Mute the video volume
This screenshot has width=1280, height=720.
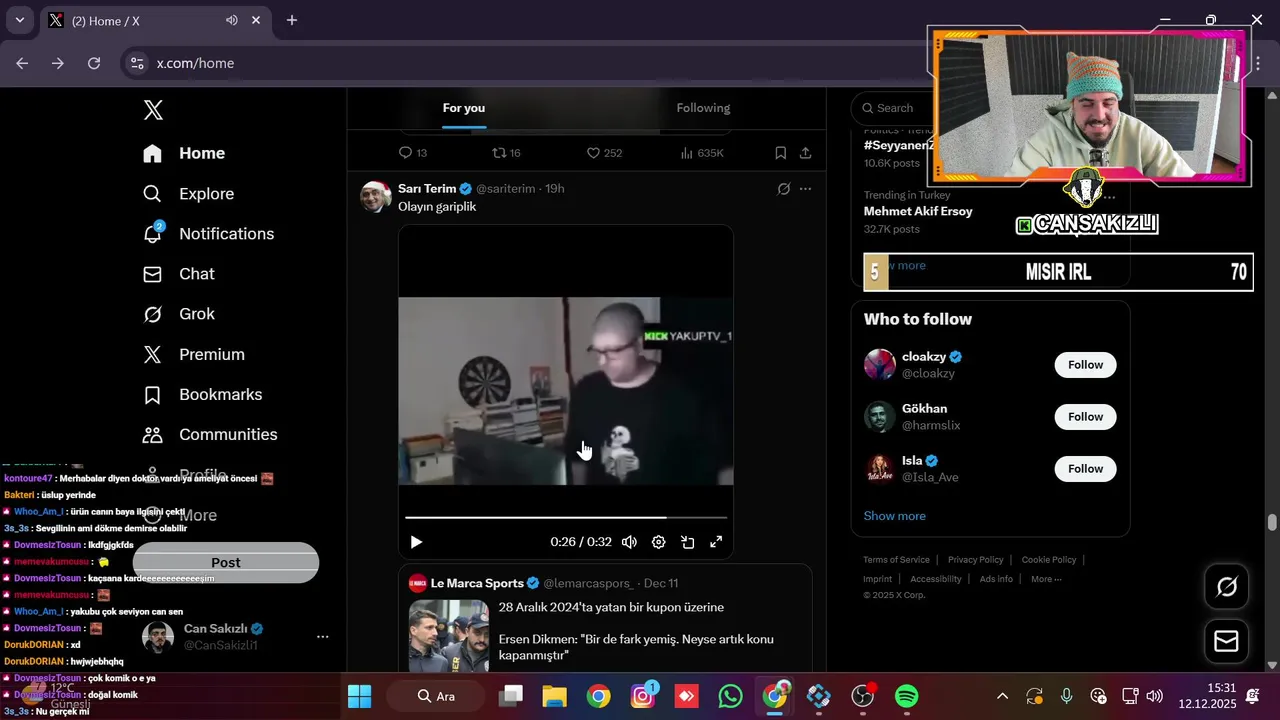pyautogui.click(x=629, y=542)
